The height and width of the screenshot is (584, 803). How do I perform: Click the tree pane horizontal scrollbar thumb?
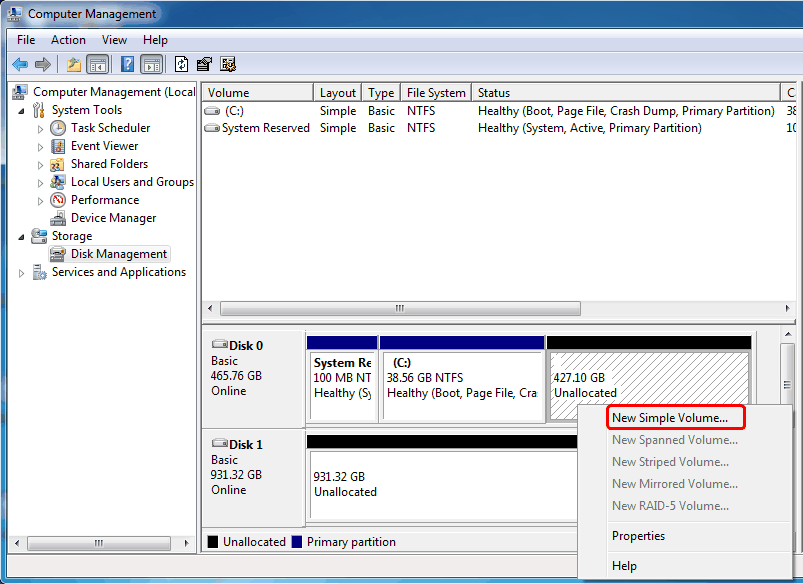click(99, 543)
